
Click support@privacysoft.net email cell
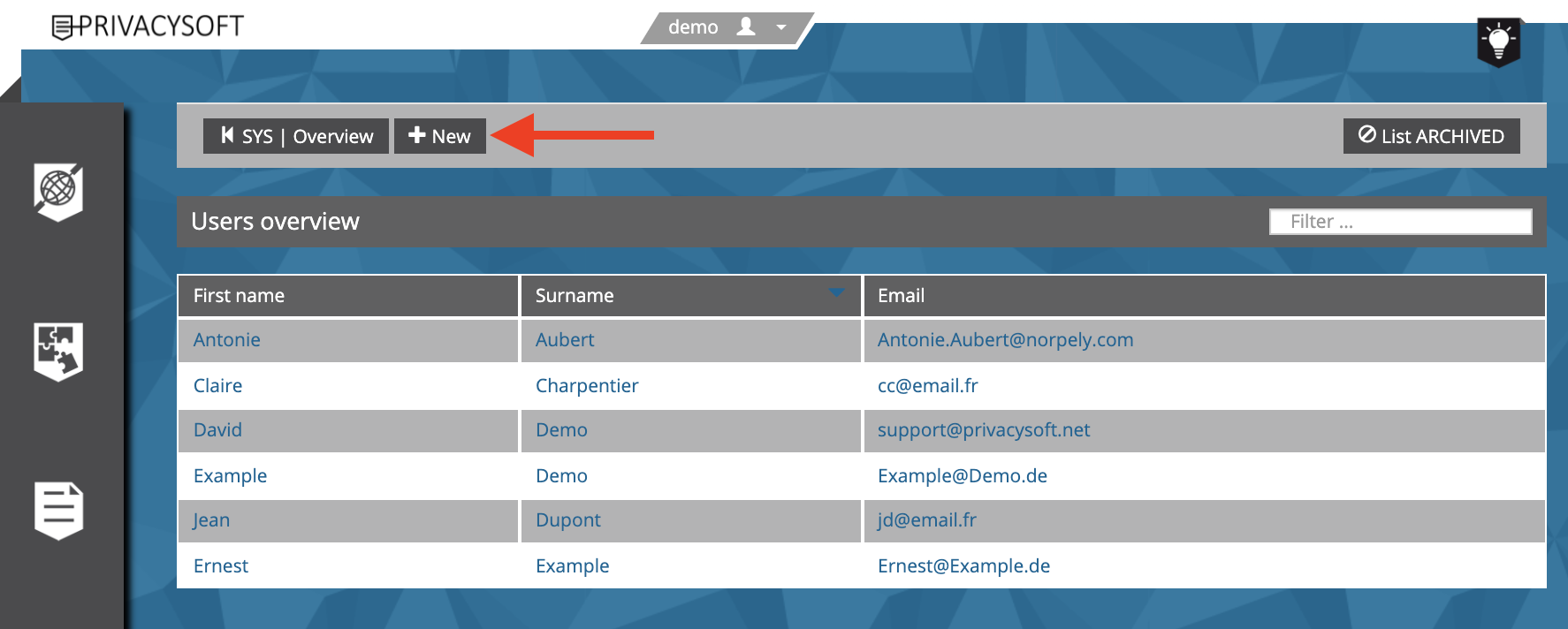point(1204,430)
